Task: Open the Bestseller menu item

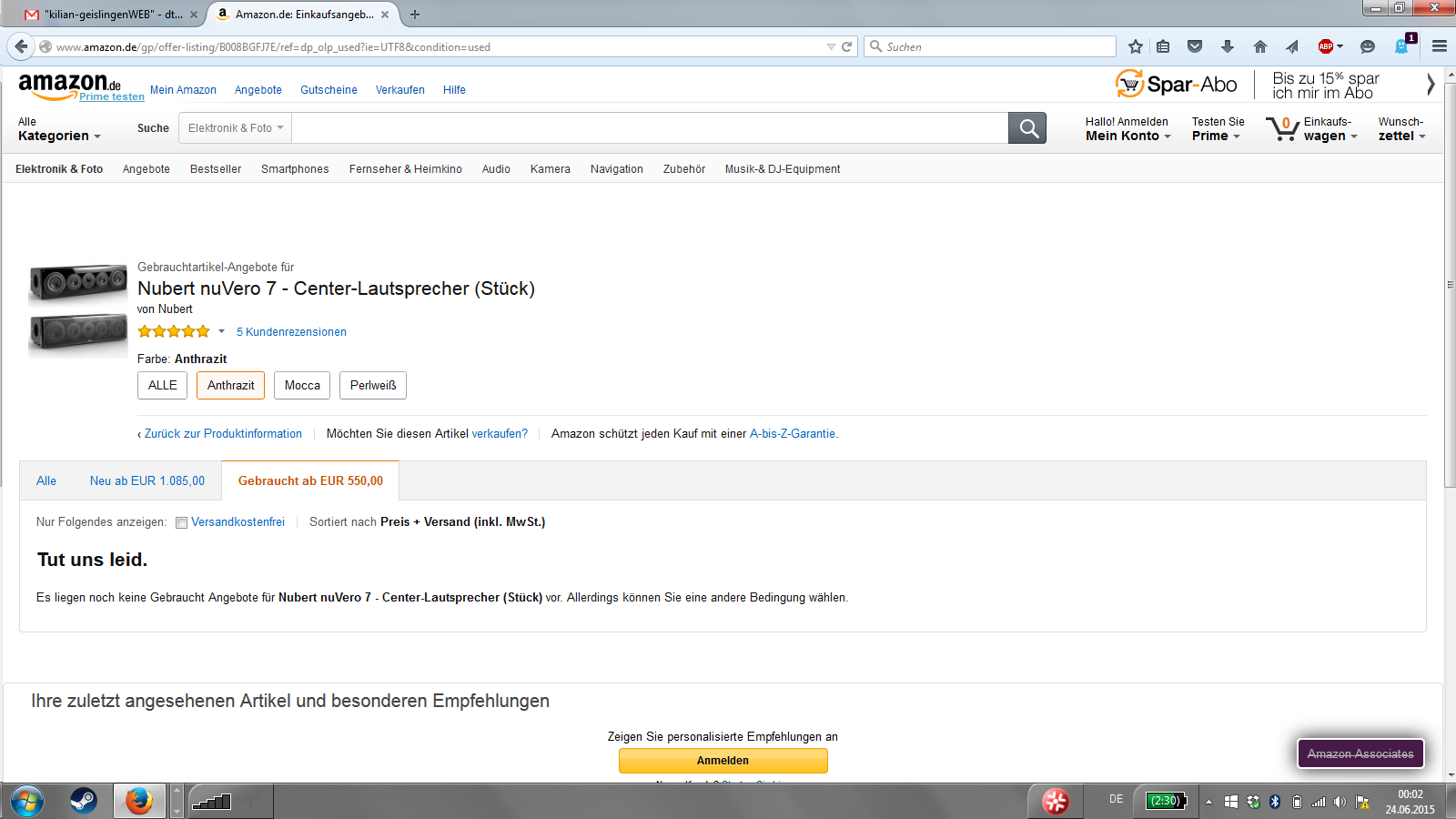Action: (216, 169)
